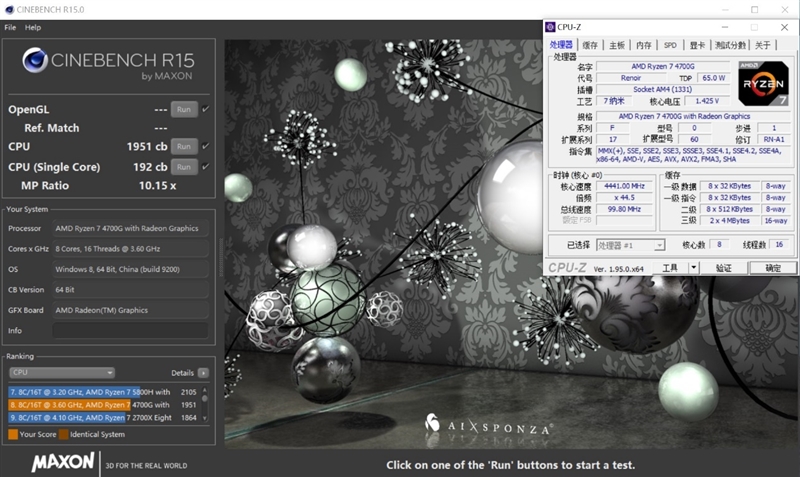Click the AMD Ryzen 7 logo in CPU-Z
This screenshot has width=800, height=477.
pyautogui.click(x=765, y=82)
